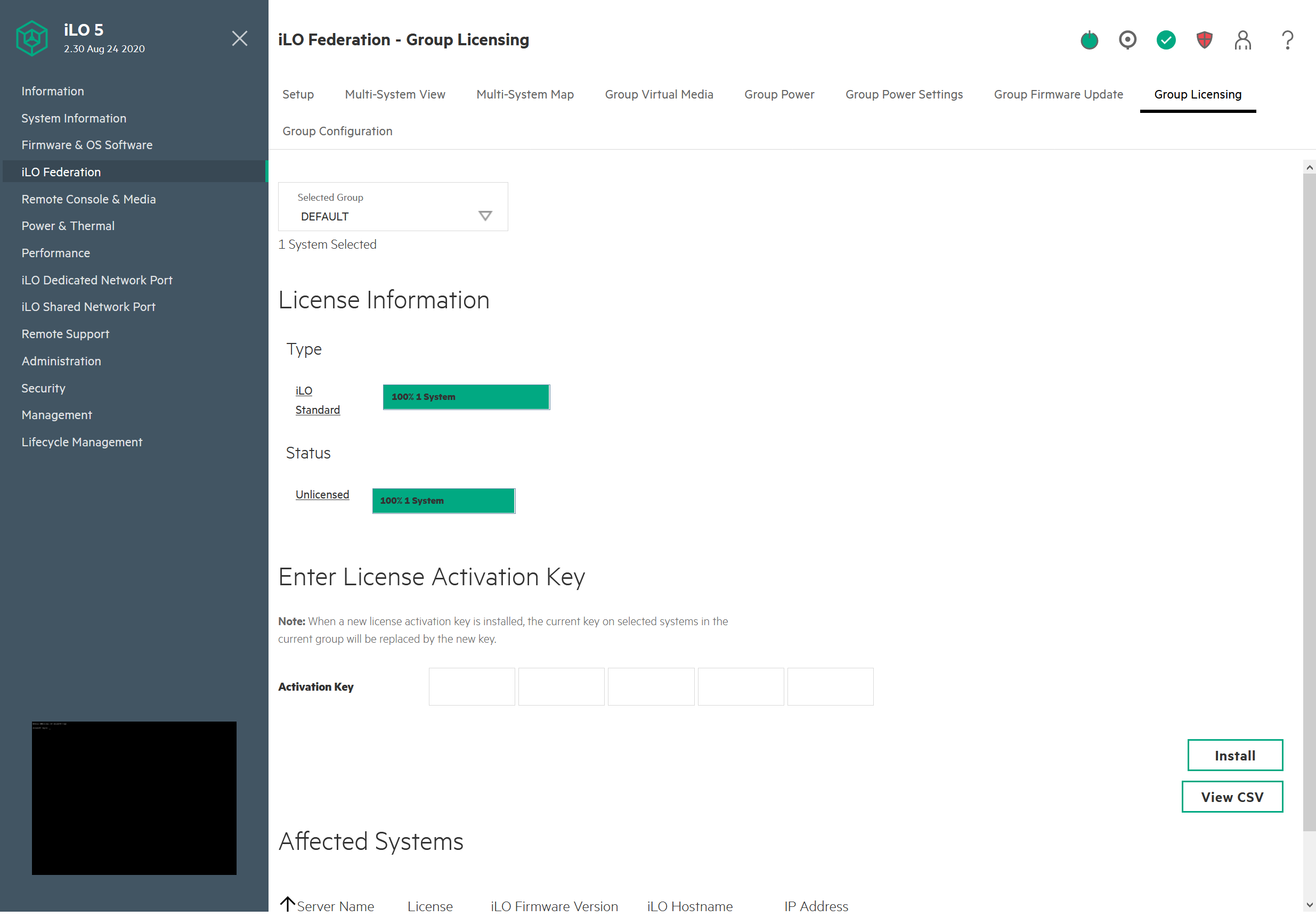
Task: Click the red security shield icon
Action: pos(1204,40)
